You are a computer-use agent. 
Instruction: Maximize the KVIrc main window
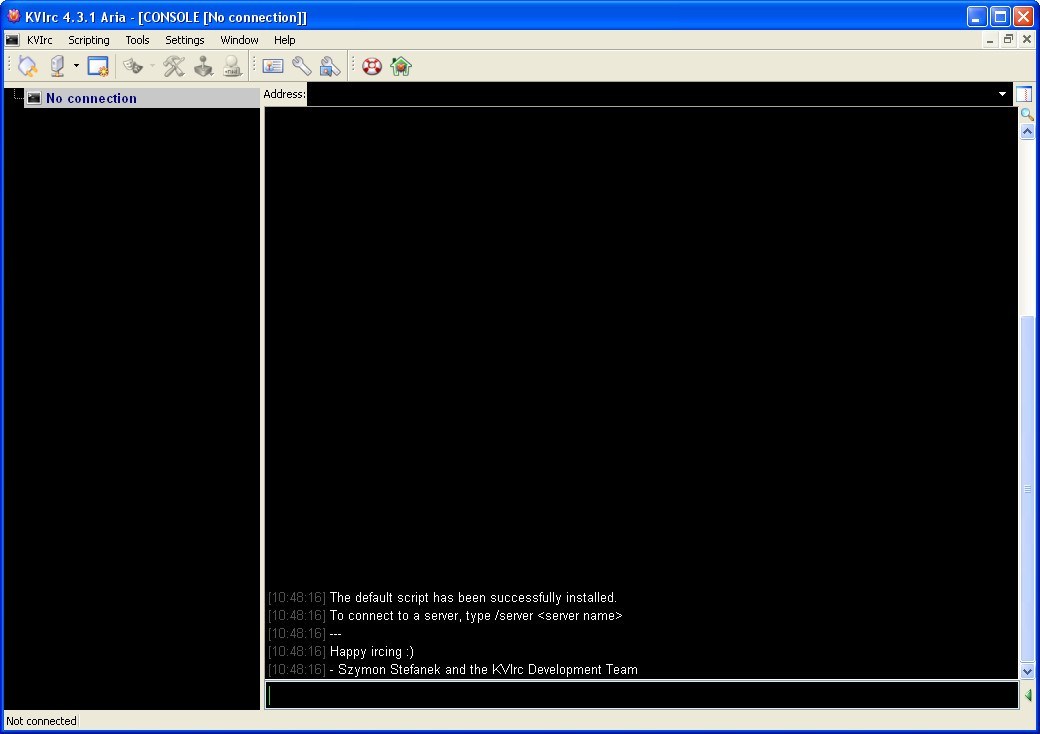point(1000,17)
